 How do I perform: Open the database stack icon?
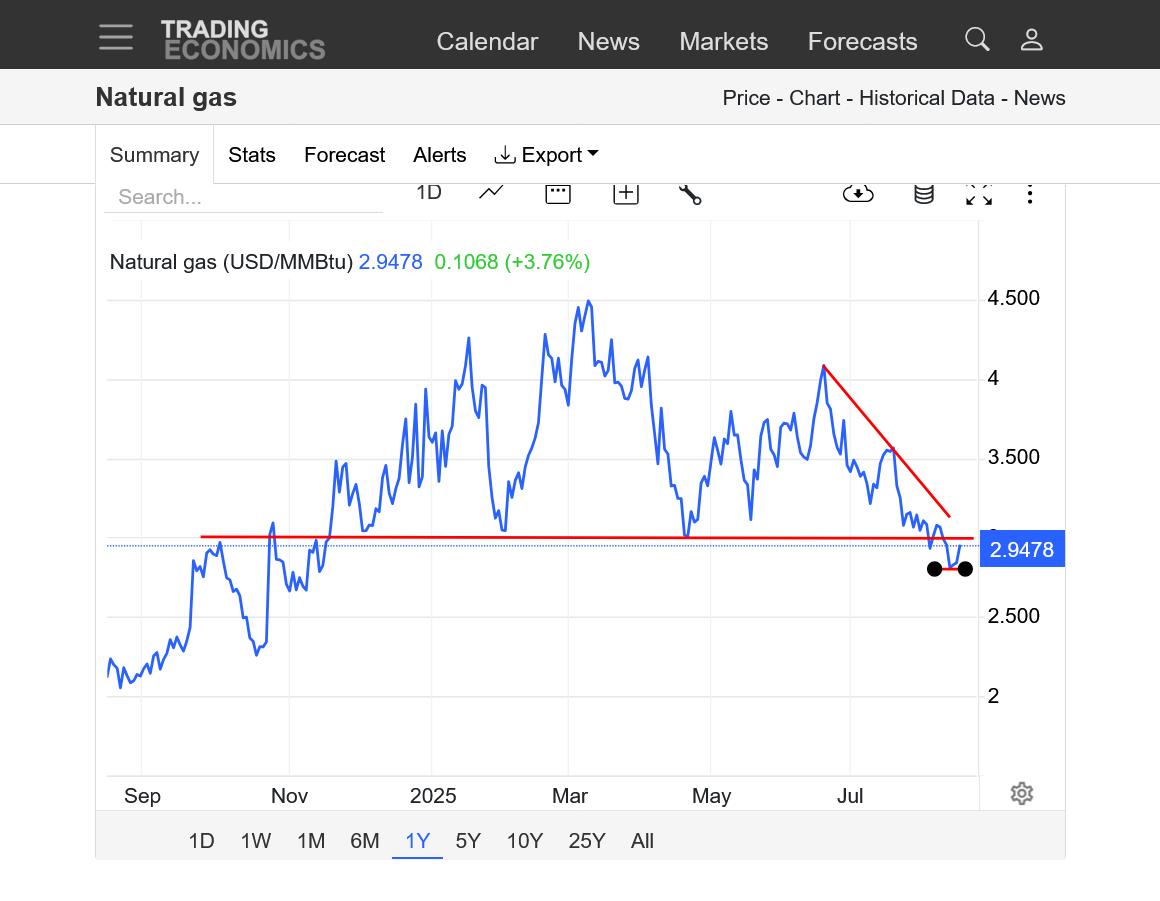924,194
